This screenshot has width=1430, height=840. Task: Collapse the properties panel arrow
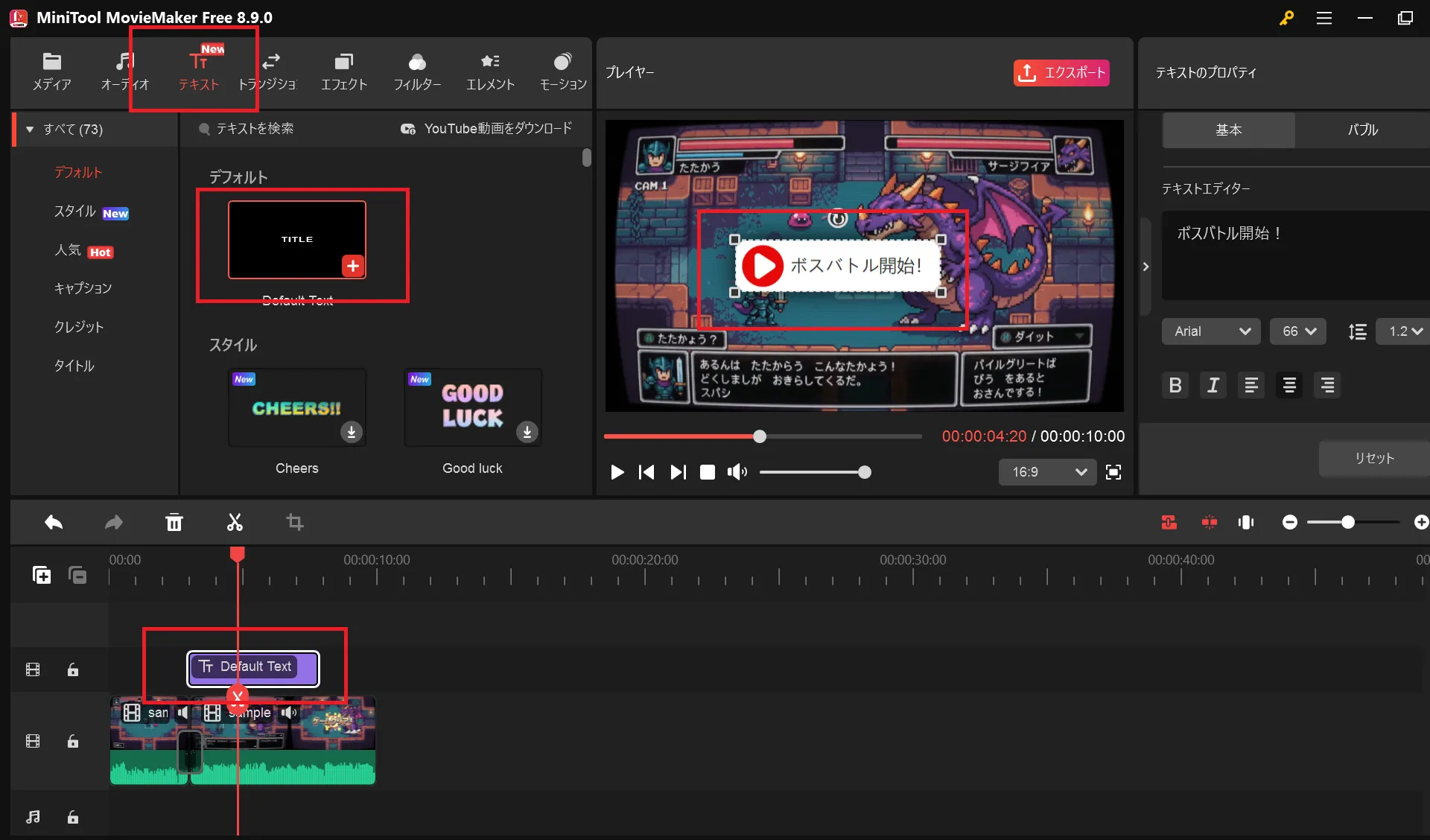[1145, 267]
